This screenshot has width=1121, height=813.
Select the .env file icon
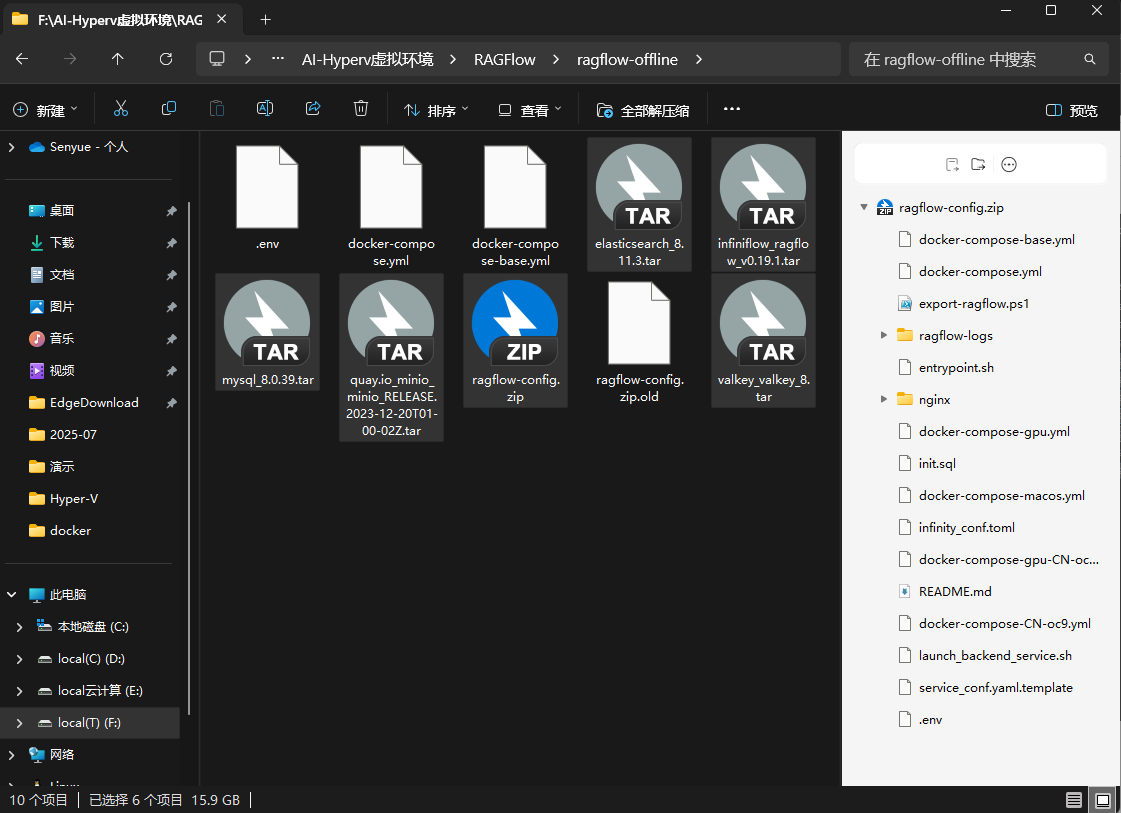click(x=267, y=187)
